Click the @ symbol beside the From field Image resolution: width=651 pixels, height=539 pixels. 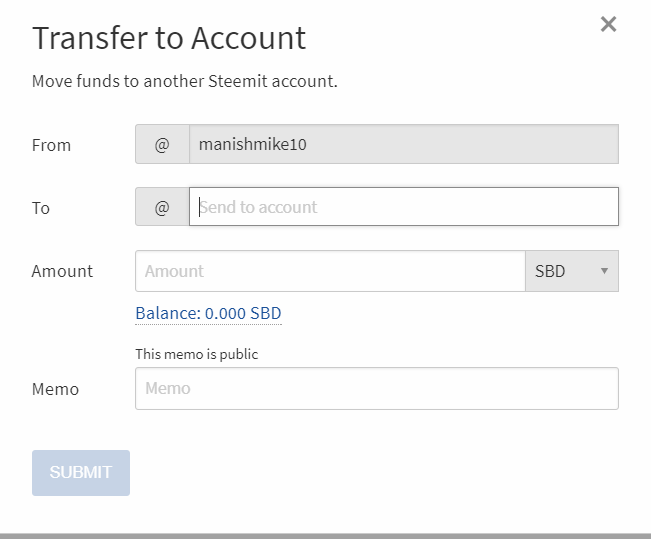(x=162, y=145)
